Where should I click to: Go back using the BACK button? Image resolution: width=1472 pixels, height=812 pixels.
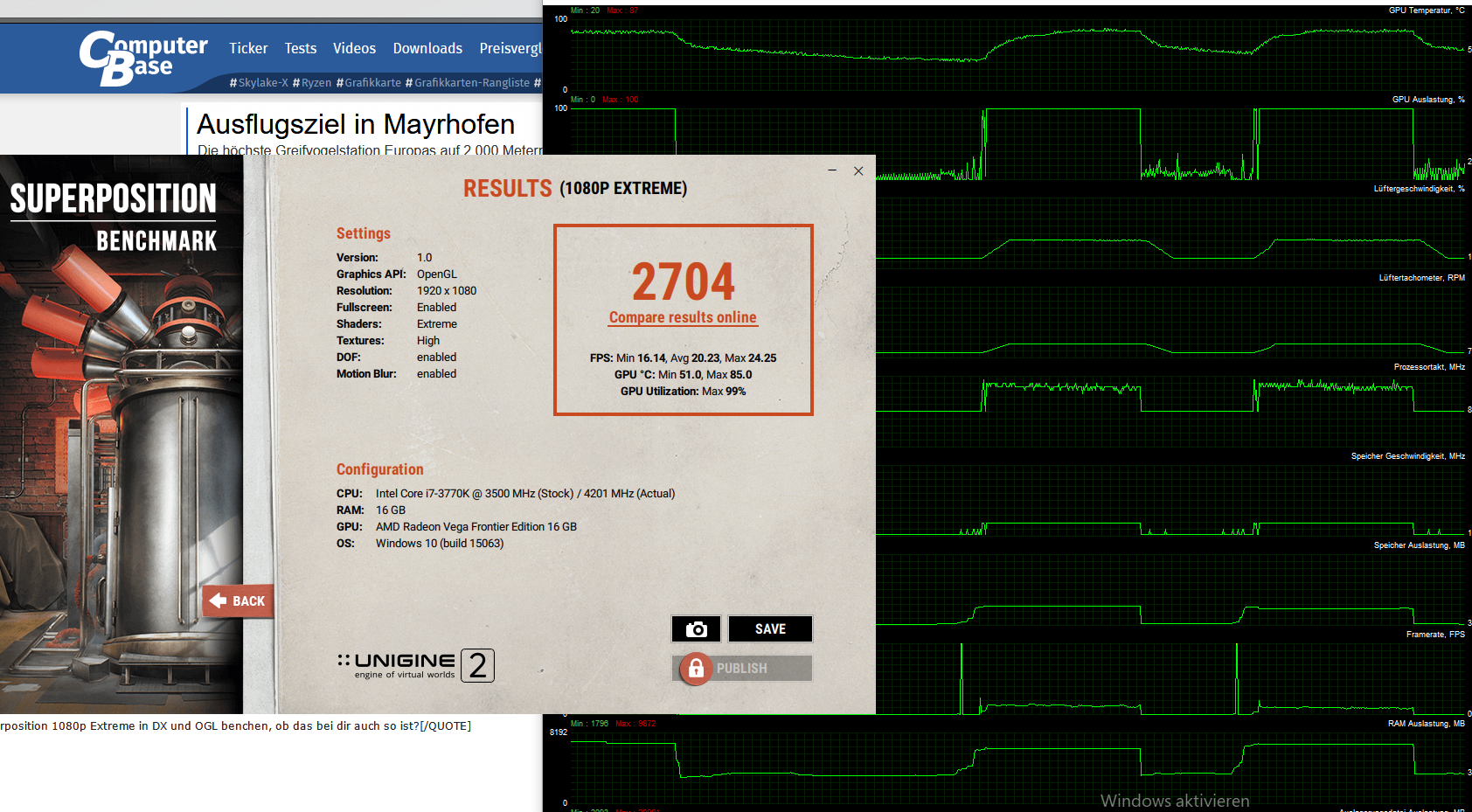(x=238, y=600)
